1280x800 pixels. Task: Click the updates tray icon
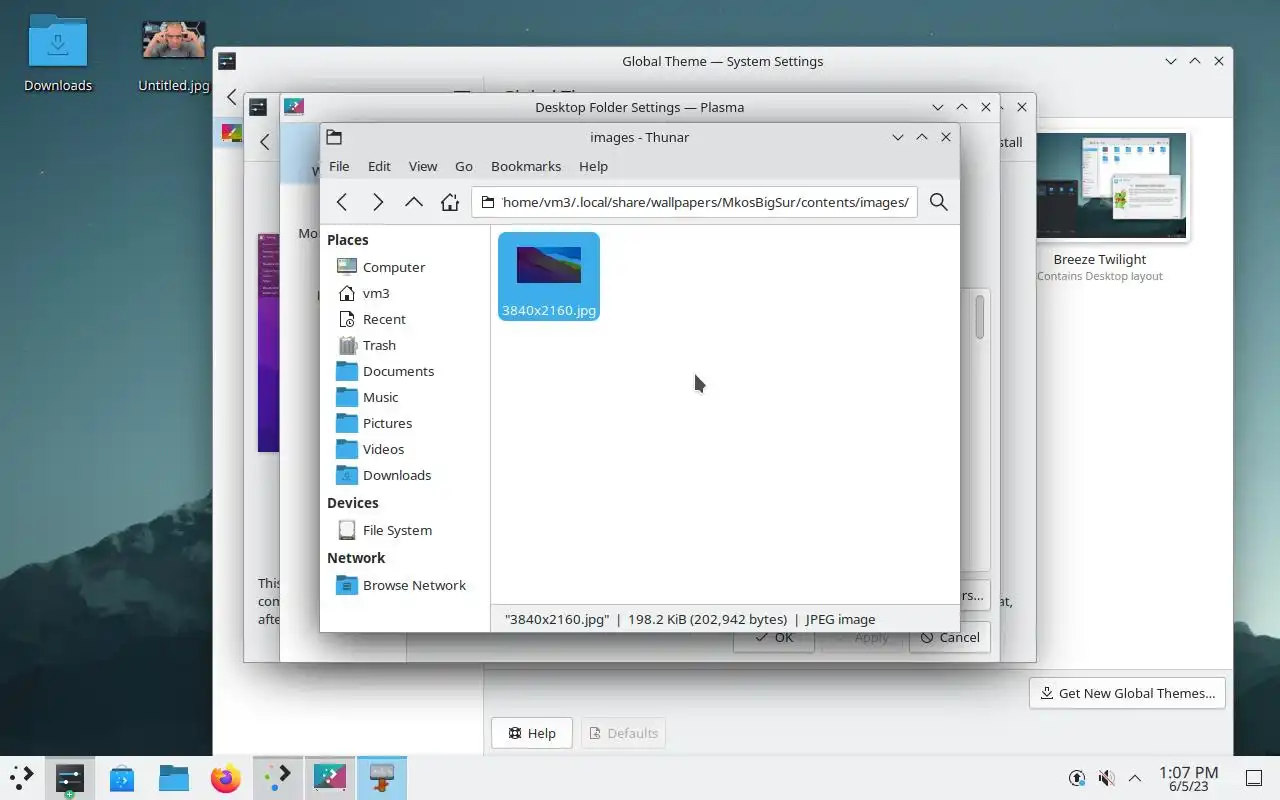pos(1077,777)
